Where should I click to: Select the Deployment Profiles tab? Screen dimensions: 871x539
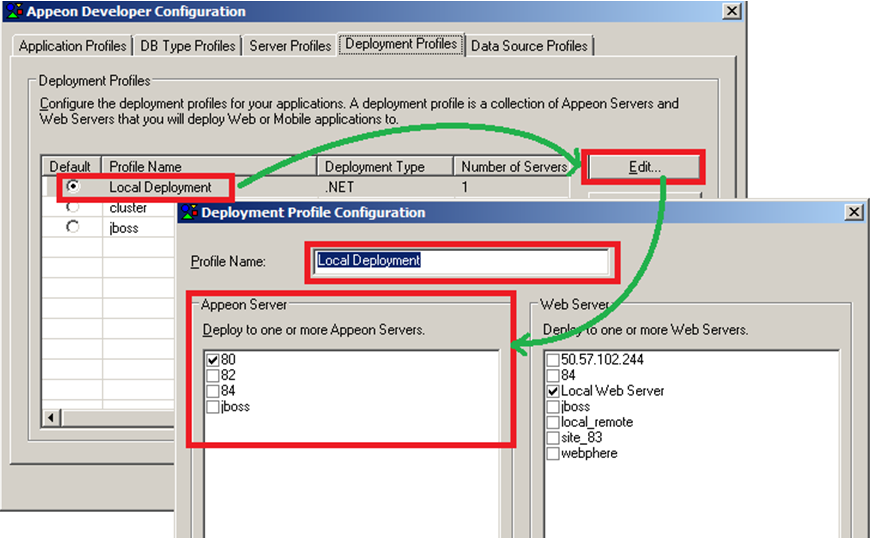(401, 44)
